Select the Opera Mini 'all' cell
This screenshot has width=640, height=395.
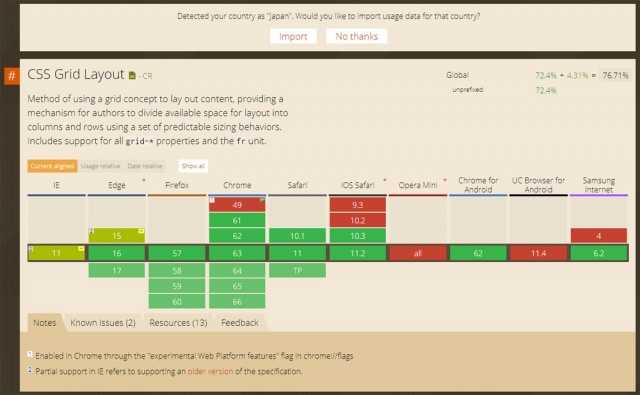tap(418, 253)
